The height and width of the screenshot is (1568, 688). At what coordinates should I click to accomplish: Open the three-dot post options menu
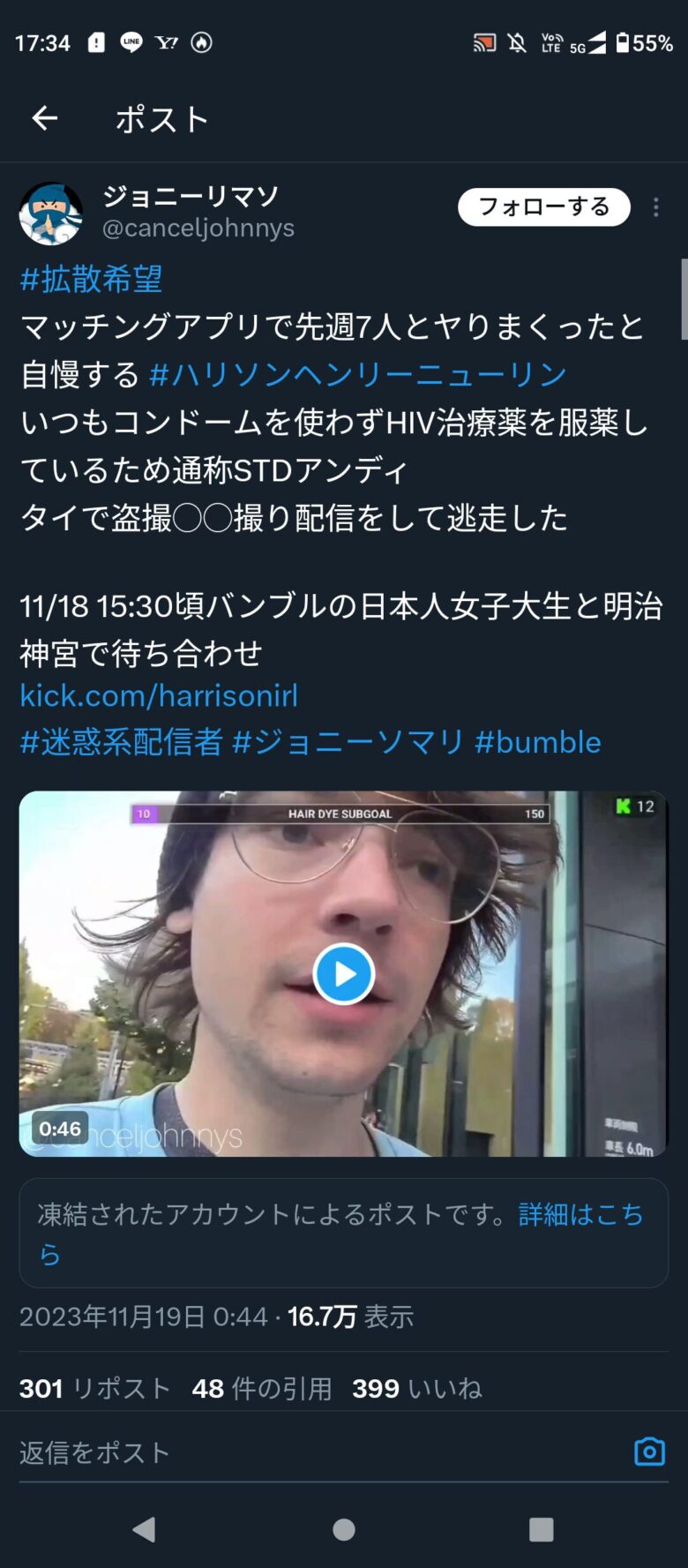[655, 207]
